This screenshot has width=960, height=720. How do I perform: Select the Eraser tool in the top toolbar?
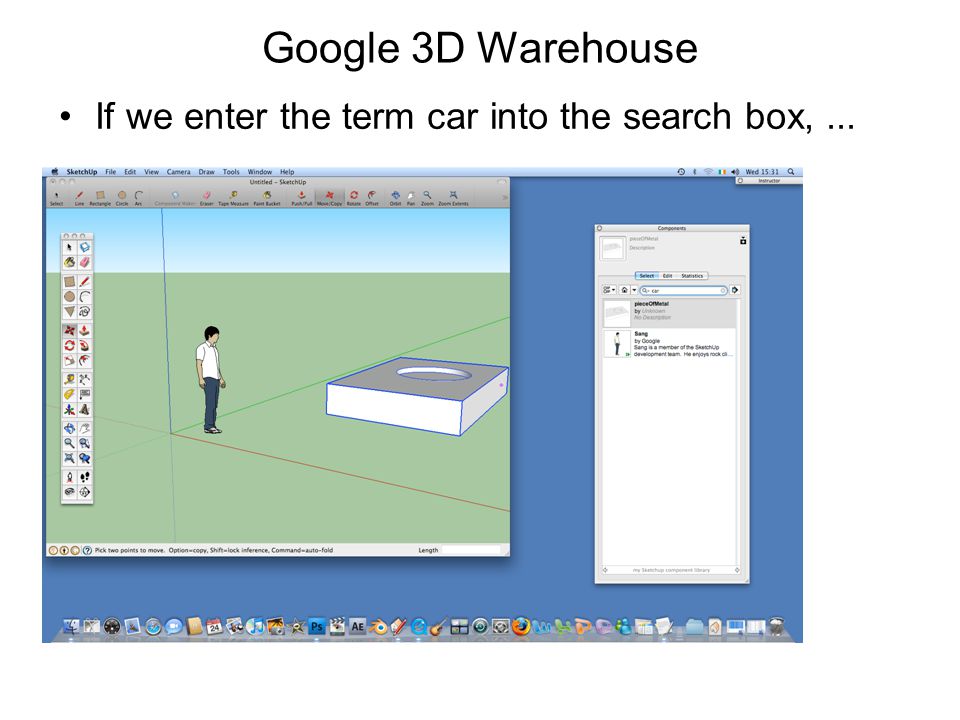(207, 196)
